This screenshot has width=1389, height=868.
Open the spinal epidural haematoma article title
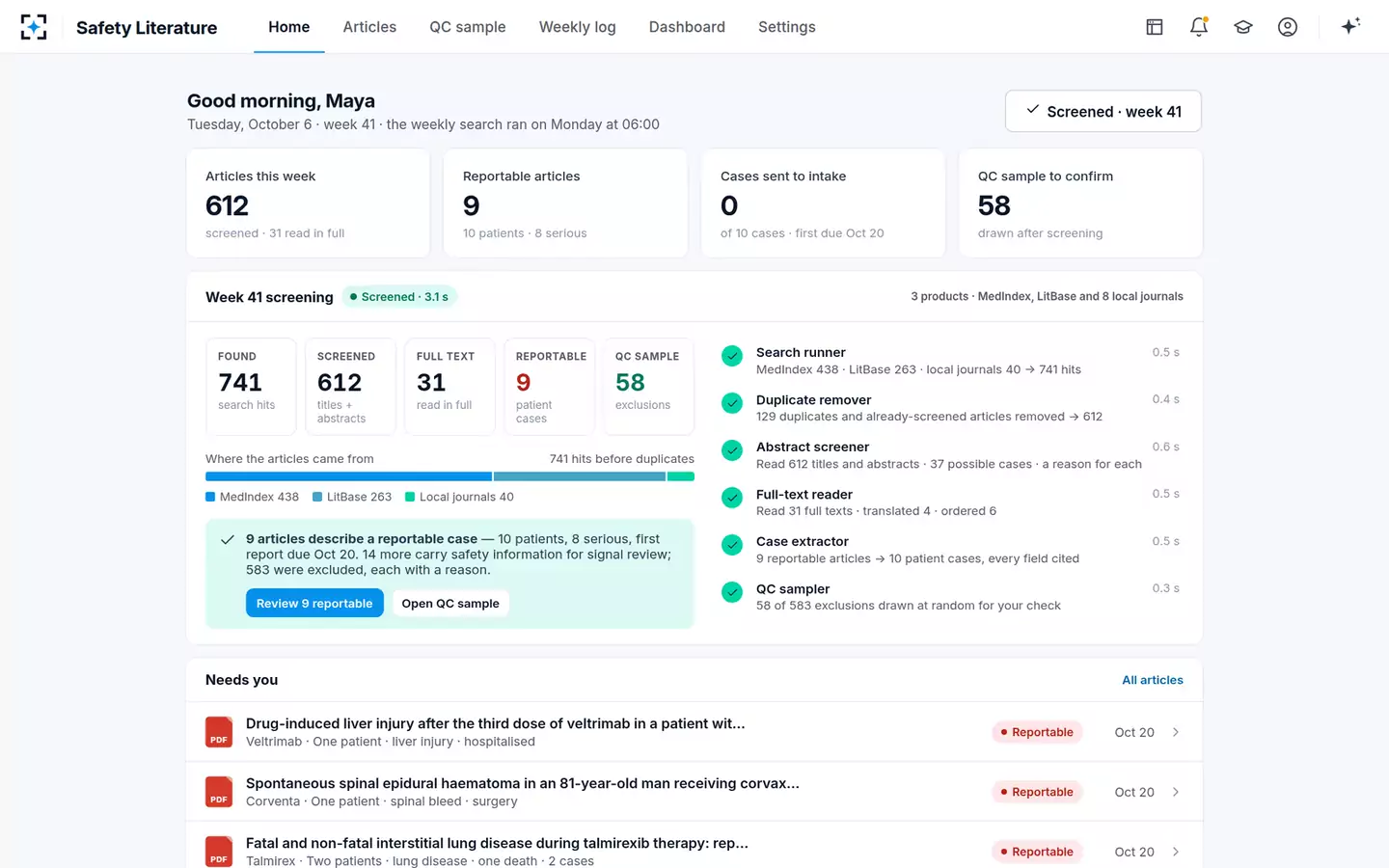pos(523,783)
